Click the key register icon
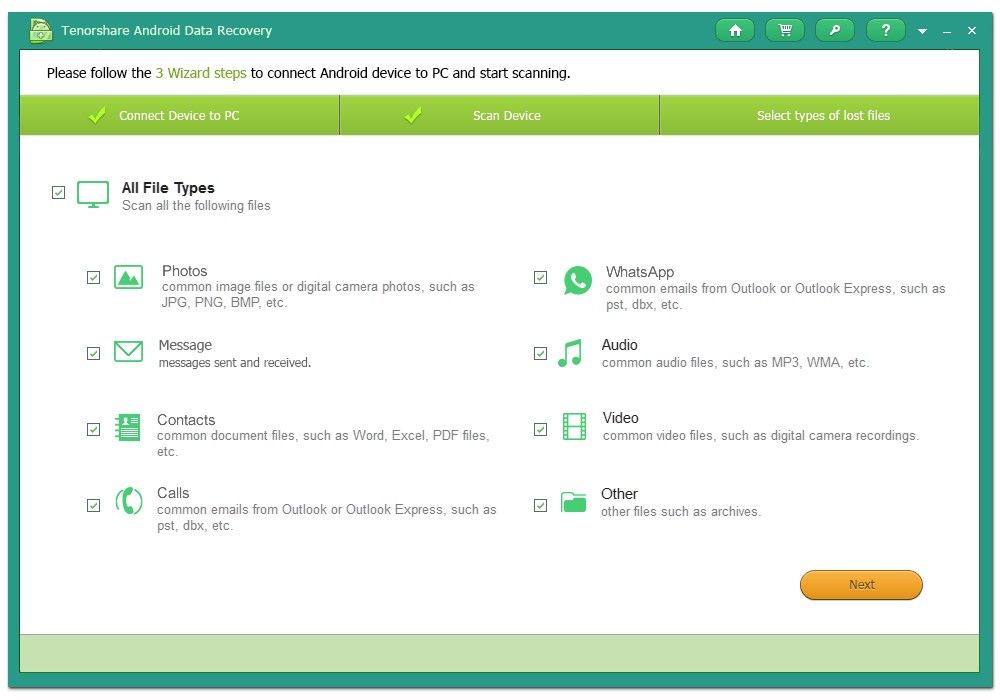This screenshot has height=700, width=1000. [x=834, y=30]
